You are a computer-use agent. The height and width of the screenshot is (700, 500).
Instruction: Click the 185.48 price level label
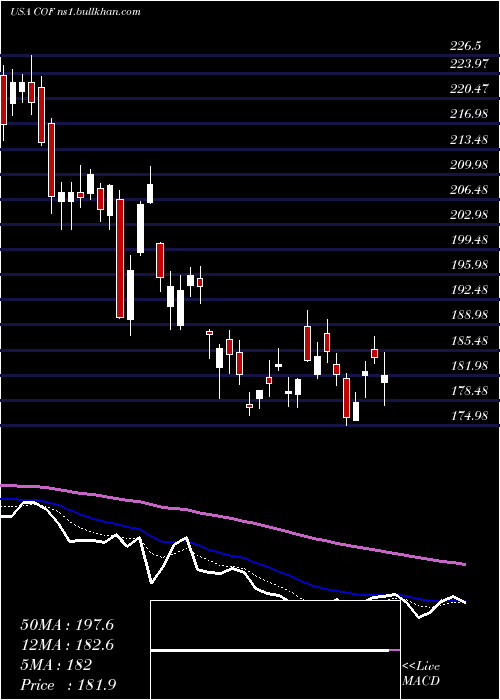(x=469, y=341)
